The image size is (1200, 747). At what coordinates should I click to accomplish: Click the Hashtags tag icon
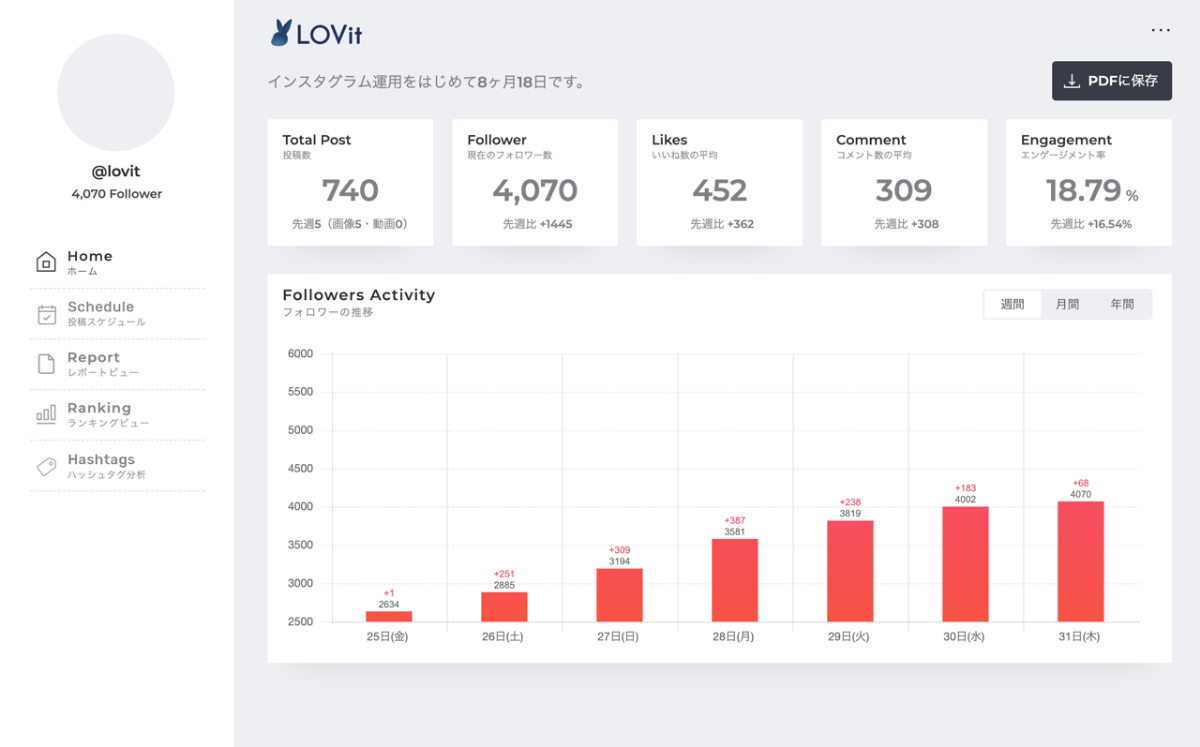pos(46,466)
